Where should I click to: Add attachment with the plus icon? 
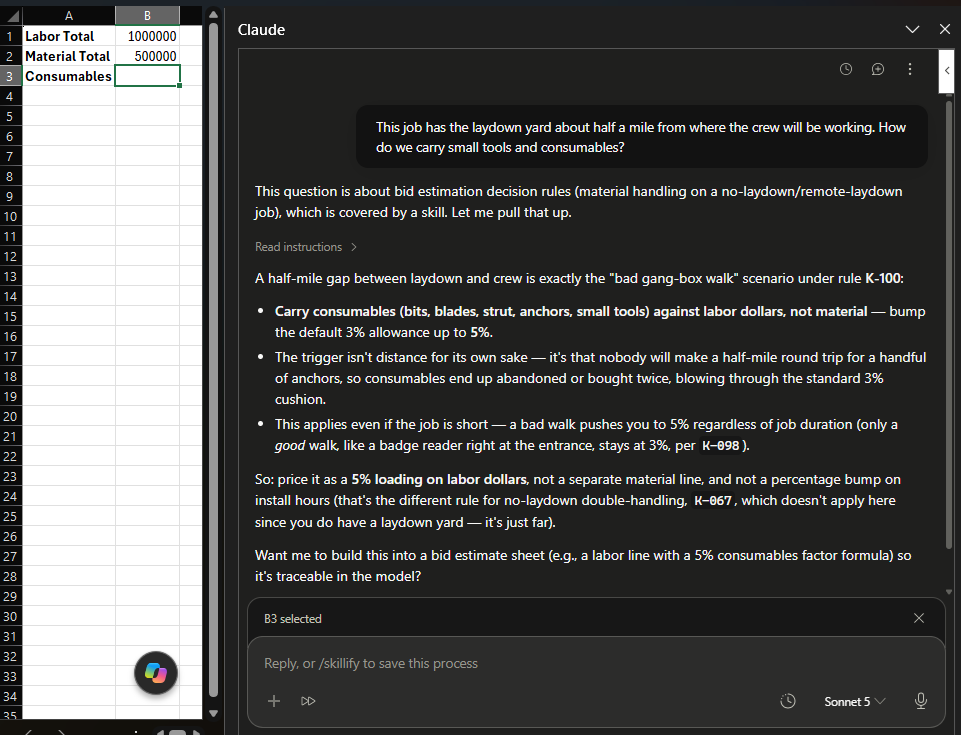click(x=274, y=701)
